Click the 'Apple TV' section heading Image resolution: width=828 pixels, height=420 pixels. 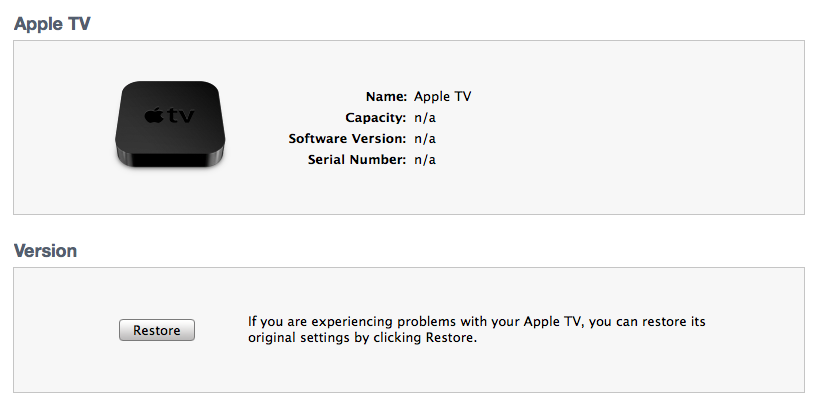tap(52, 23)
